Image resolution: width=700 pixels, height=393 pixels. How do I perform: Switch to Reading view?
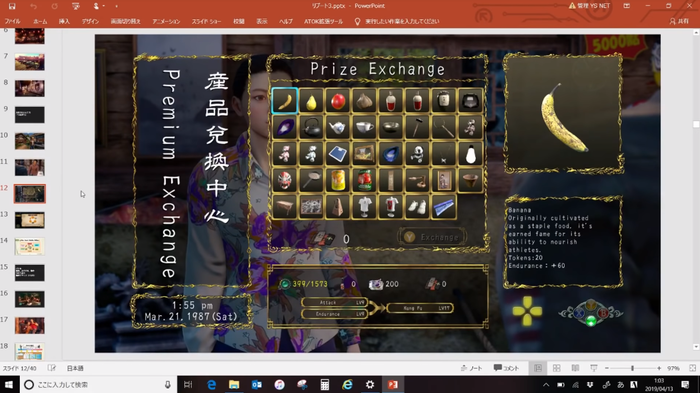pos(575,368)
